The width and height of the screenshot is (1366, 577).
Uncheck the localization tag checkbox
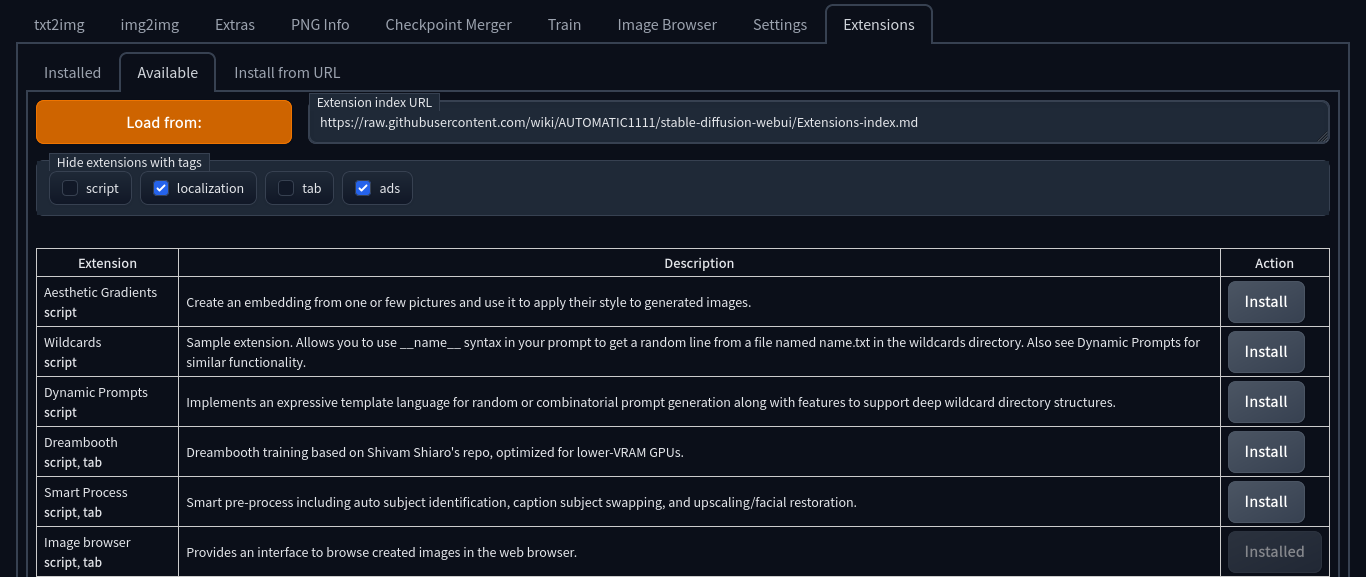tap(161, 188)
